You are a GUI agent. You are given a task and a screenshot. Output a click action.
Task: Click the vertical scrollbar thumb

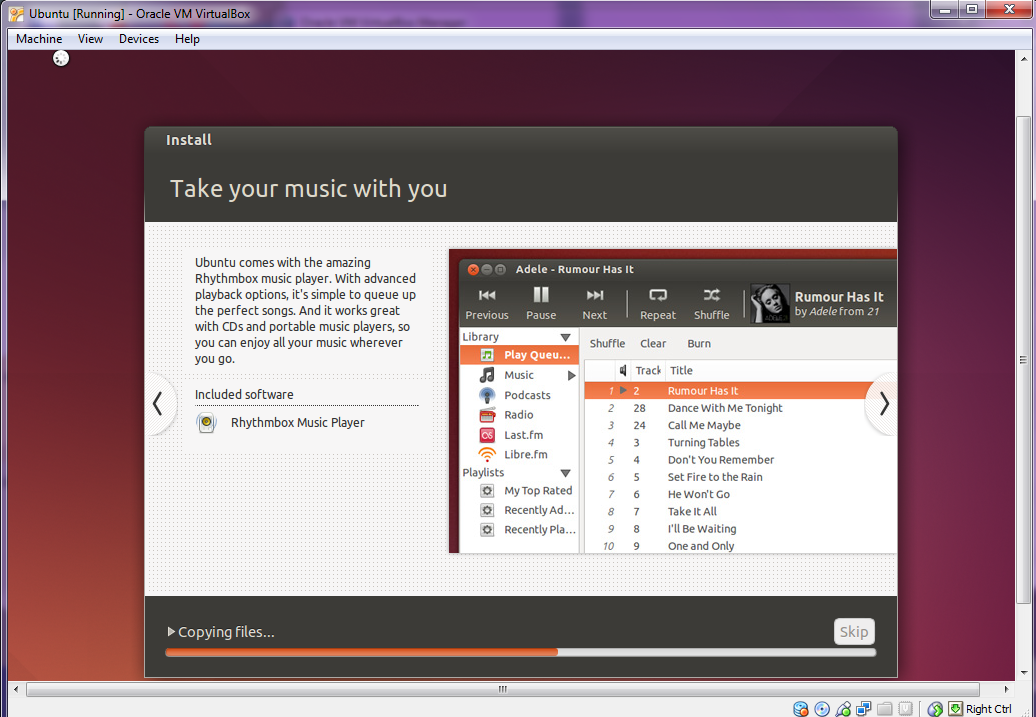pyautogui.click(x=1023, y=360)
